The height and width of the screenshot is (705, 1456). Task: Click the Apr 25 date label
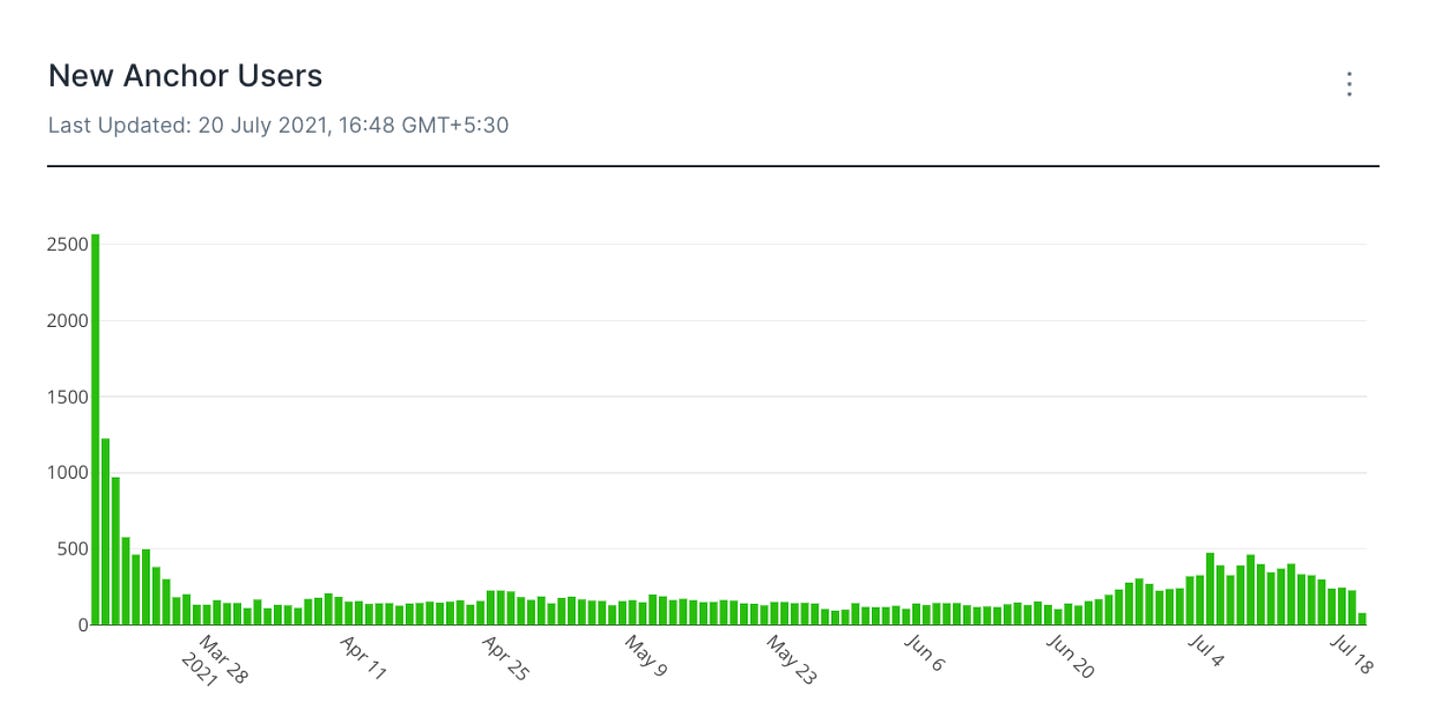(x=505, y=657)
